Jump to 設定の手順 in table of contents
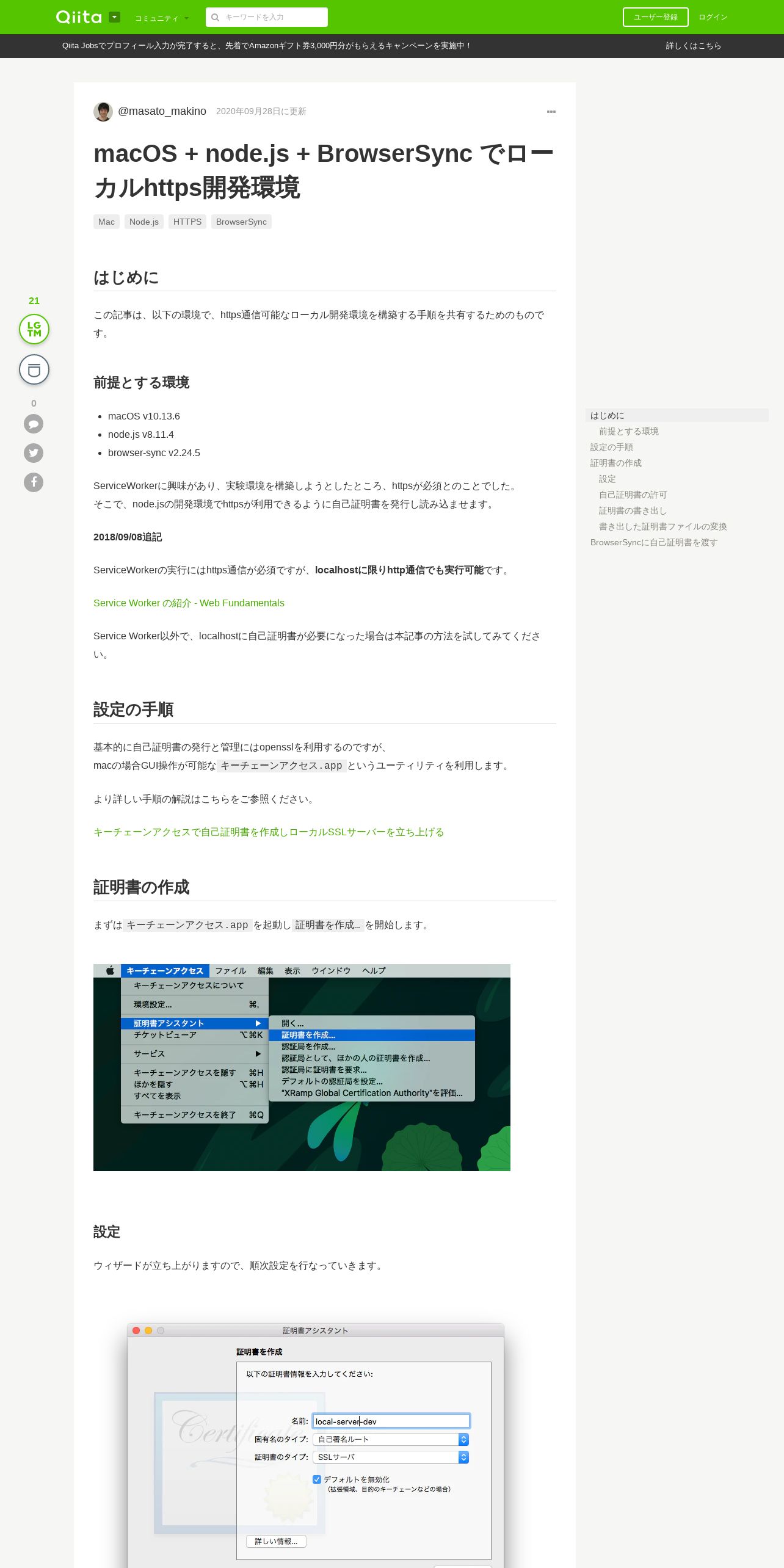Viewport: 784px width, 1568px height. pos(611,447)
